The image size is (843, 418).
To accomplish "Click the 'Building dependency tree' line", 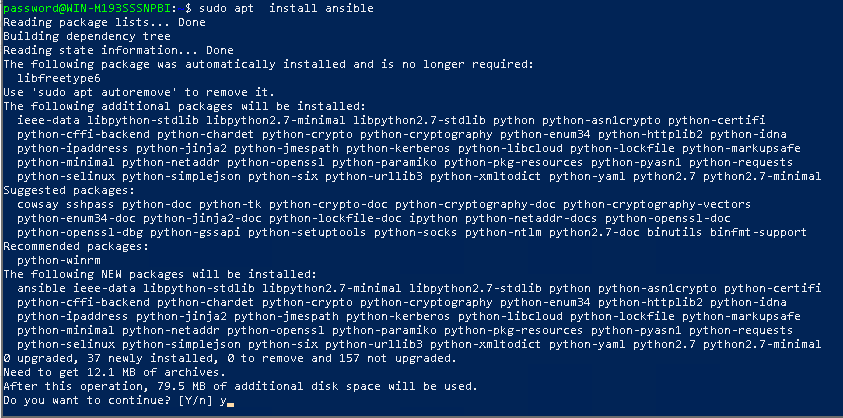I will [x=87, y=36].
